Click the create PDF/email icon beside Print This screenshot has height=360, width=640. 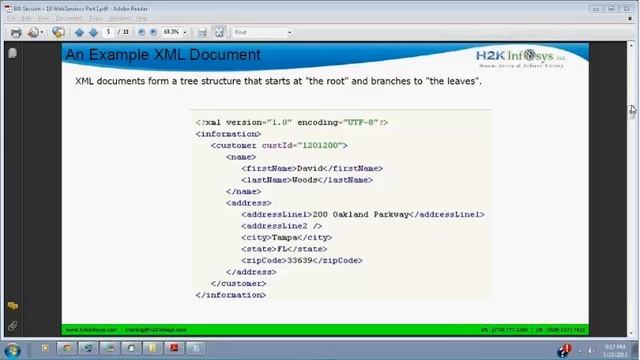tap(33, 32)
